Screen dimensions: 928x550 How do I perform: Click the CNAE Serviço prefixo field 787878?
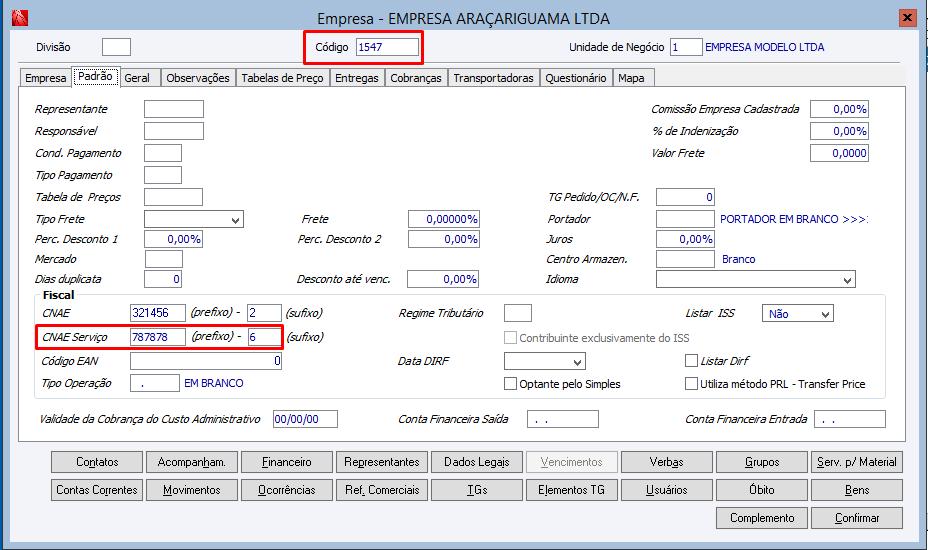tap(157, 337)
